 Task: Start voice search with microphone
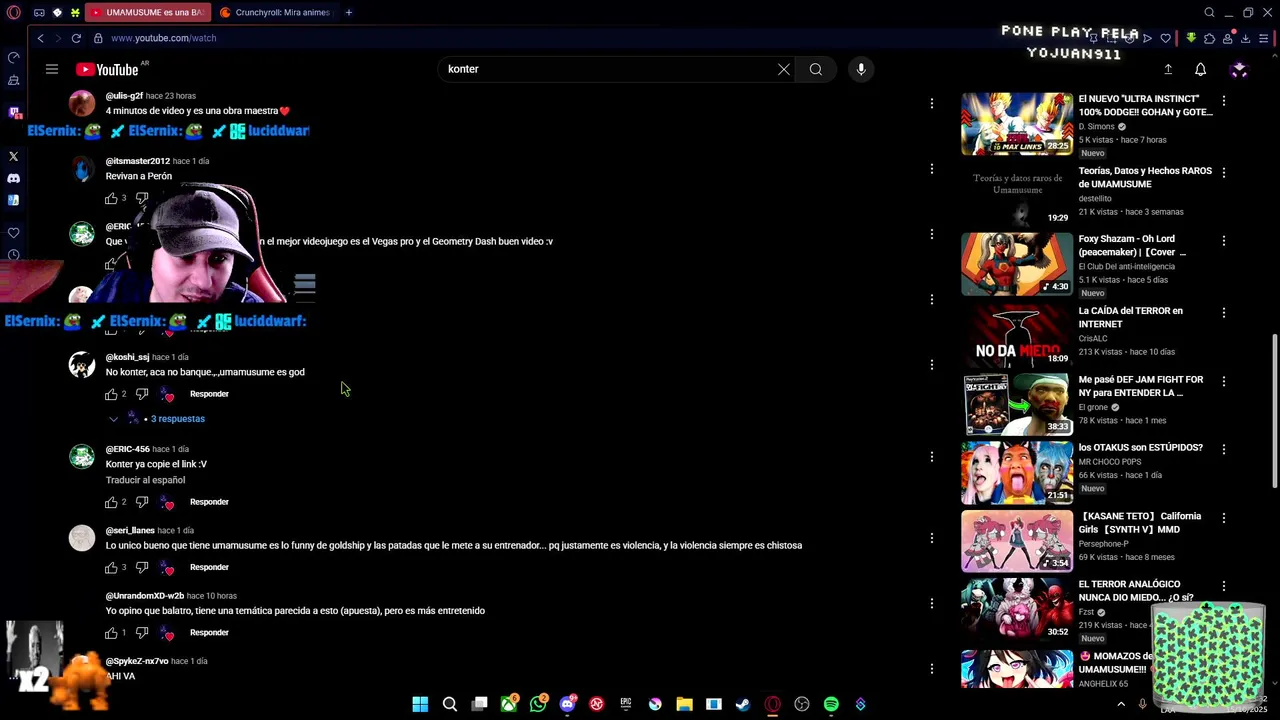[861, 69]
